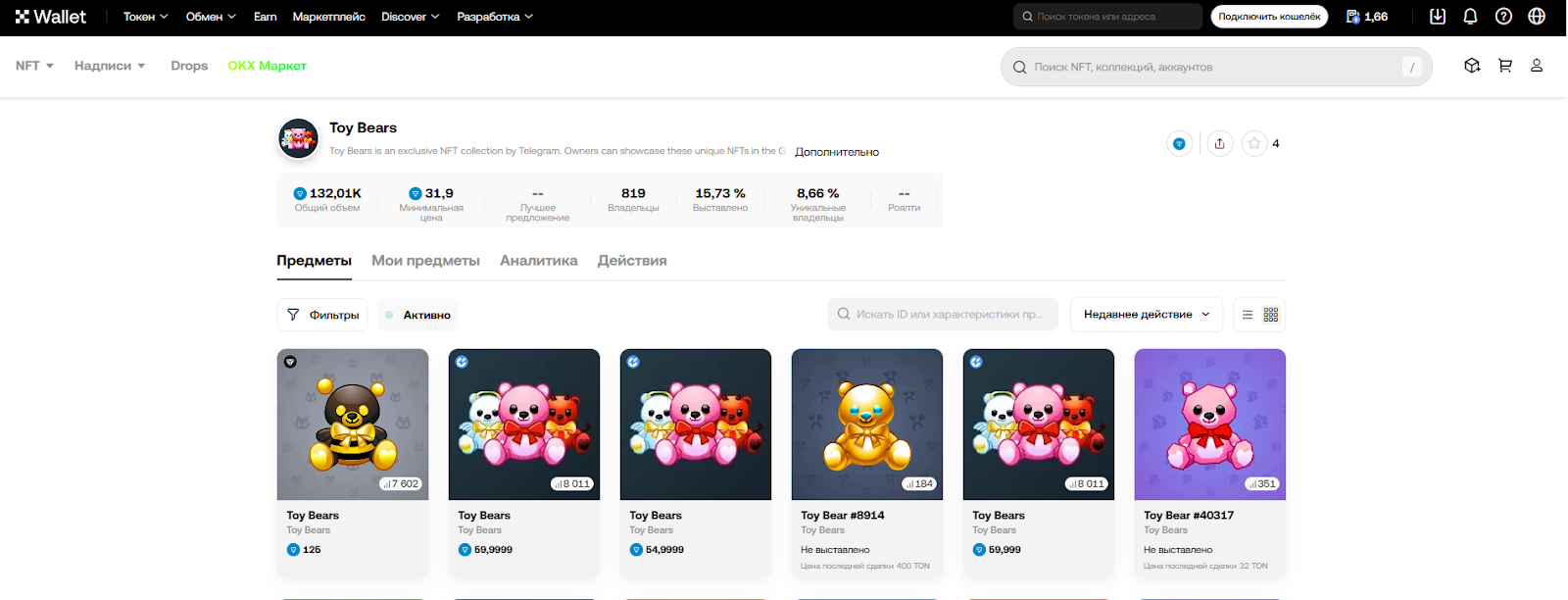Image resolution: width=1568 pixels, height=600 pixels.
Task: Open notifications bell icon
Action: pos(1471,17)
